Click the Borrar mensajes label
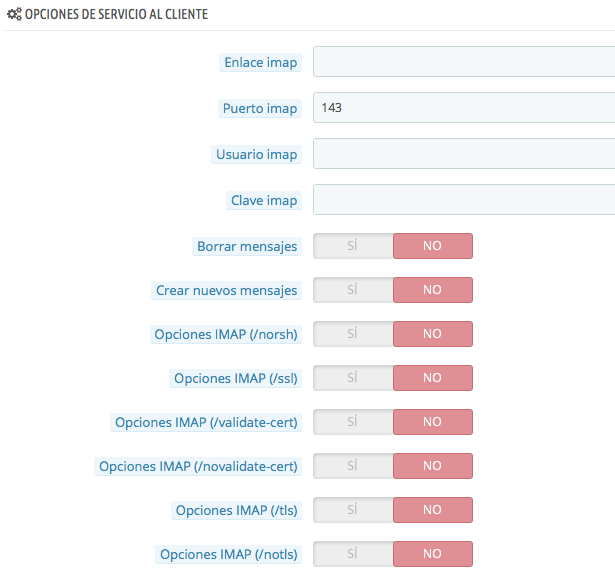 click(x=247, y=246)
